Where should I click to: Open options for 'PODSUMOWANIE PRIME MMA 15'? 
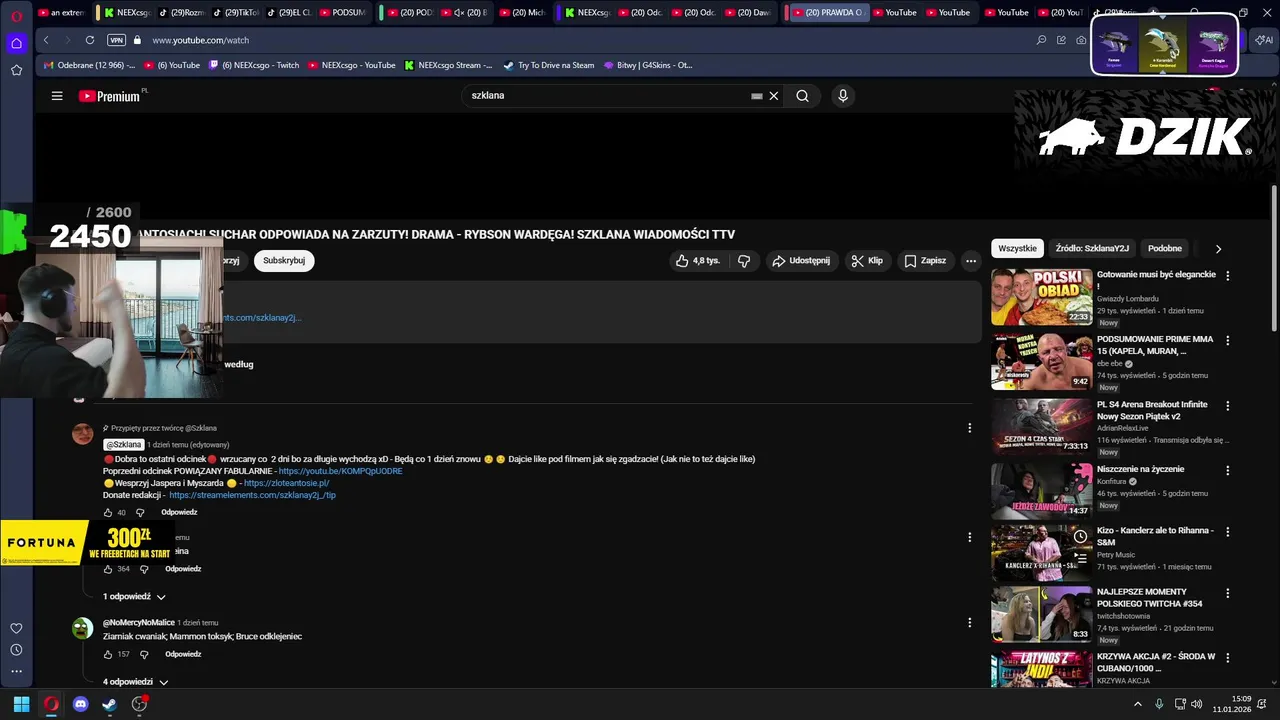[1228, 341]
